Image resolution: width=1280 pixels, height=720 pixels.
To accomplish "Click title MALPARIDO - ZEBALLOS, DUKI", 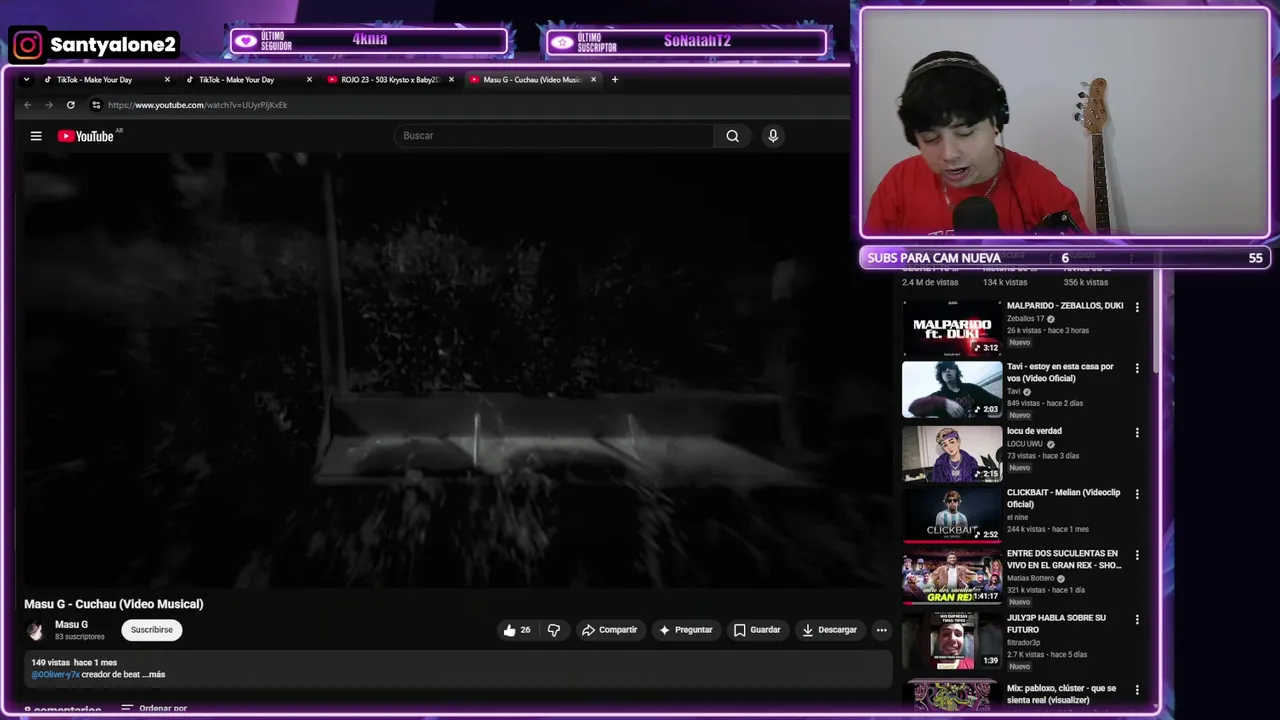I will [1065, 306].
